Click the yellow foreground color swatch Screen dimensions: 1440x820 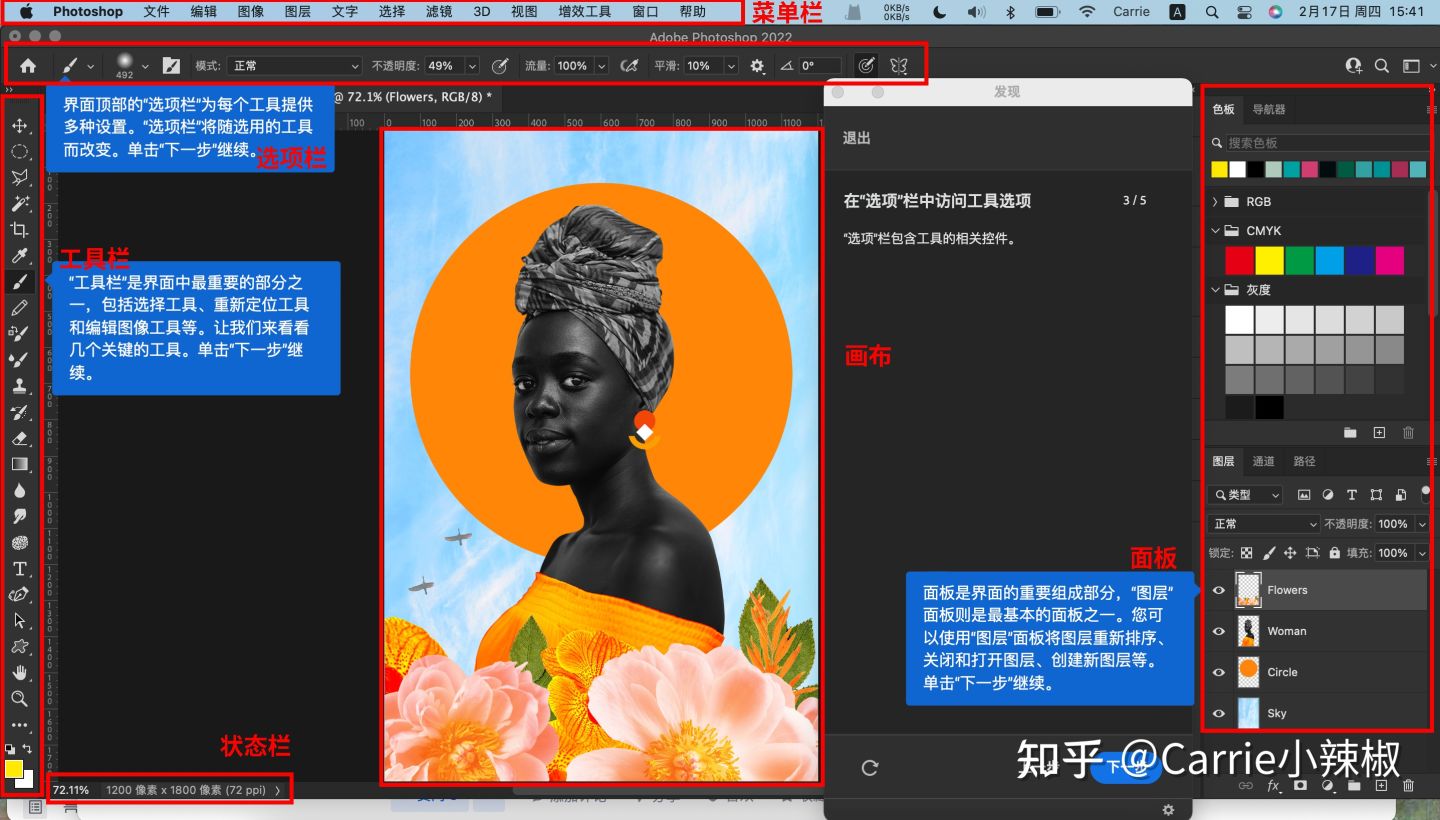[13, 768]
